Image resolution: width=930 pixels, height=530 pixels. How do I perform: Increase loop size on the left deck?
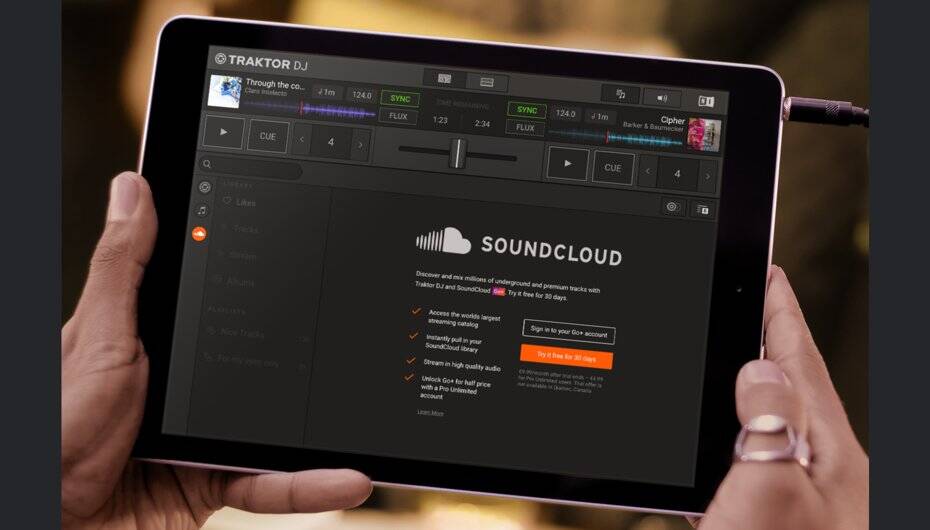click(x=360, y=145)
